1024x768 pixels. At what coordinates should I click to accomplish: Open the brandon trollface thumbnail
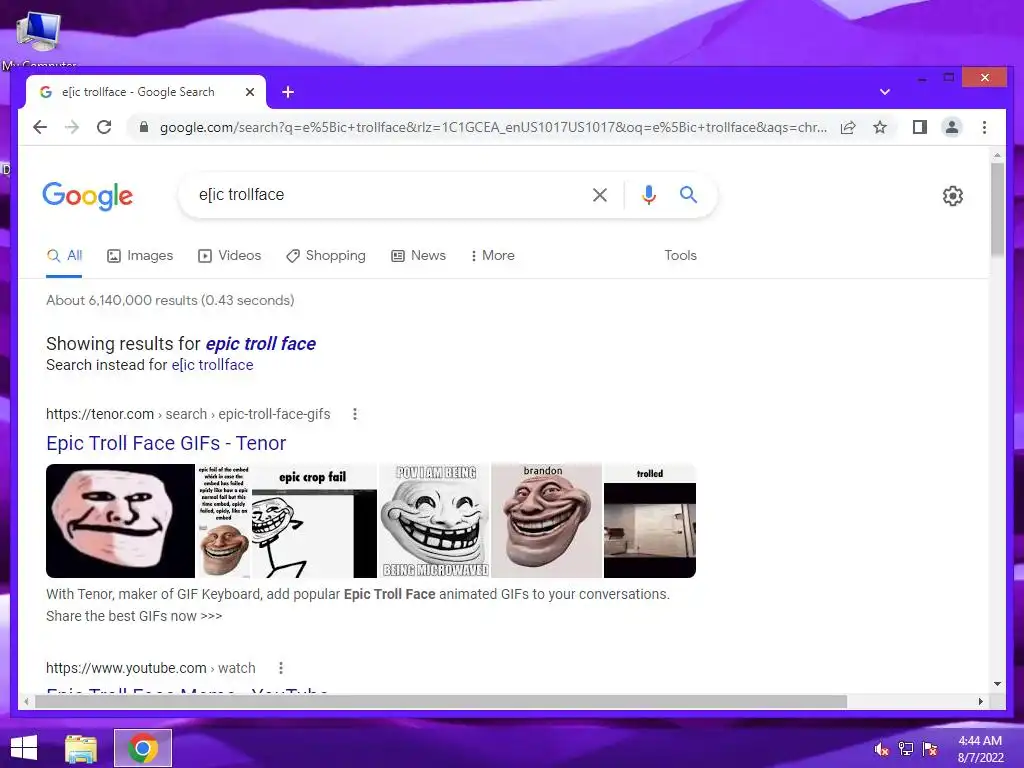[x=547, y=520]
